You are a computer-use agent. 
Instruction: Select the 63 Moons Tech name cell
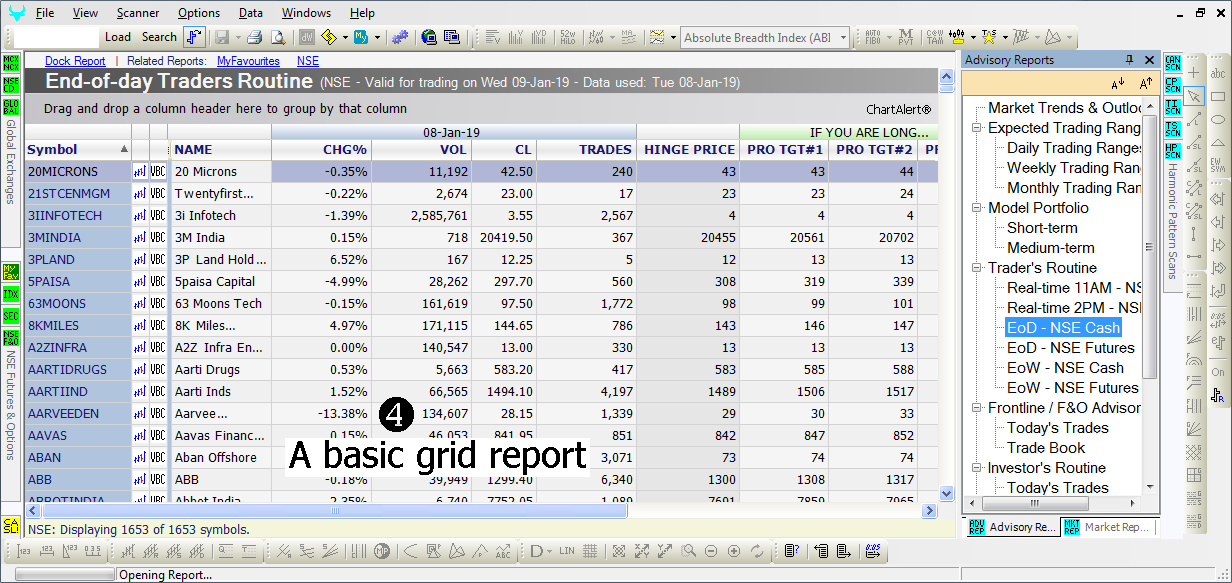pos(220,304)
